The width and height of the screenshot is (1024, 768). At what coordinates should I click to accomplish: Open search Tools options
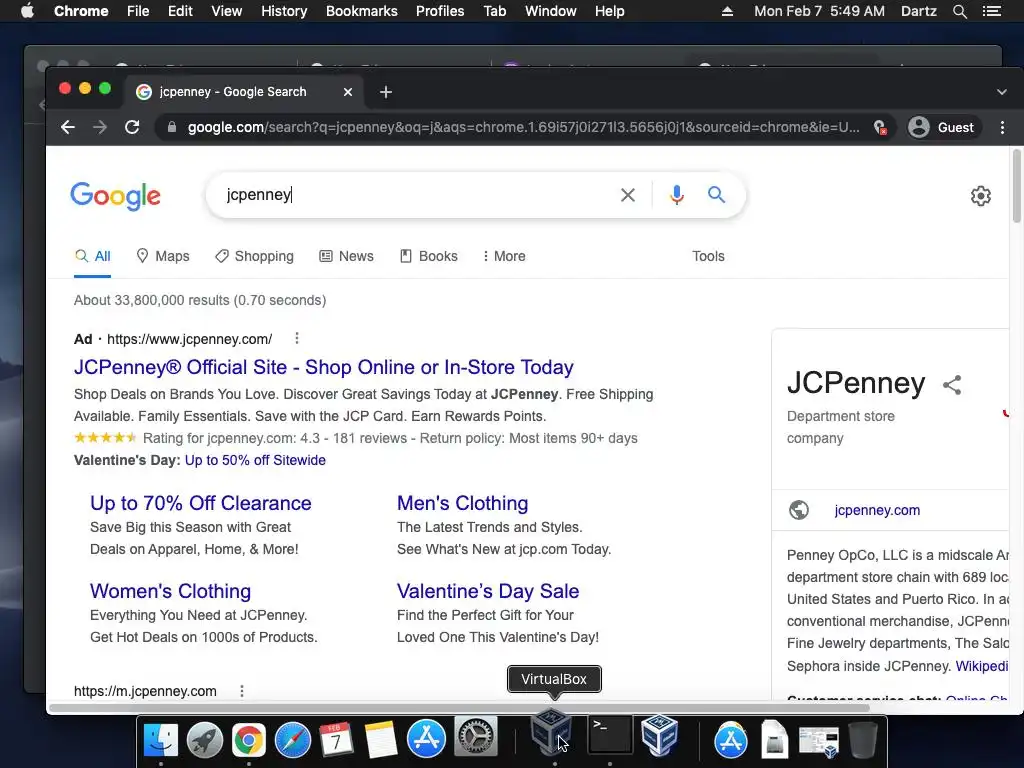[x=708, y=256]
